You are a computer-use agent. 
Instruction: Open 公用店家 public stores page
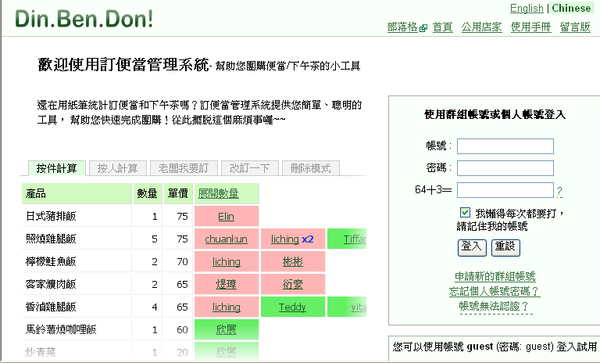pos(481,27)
